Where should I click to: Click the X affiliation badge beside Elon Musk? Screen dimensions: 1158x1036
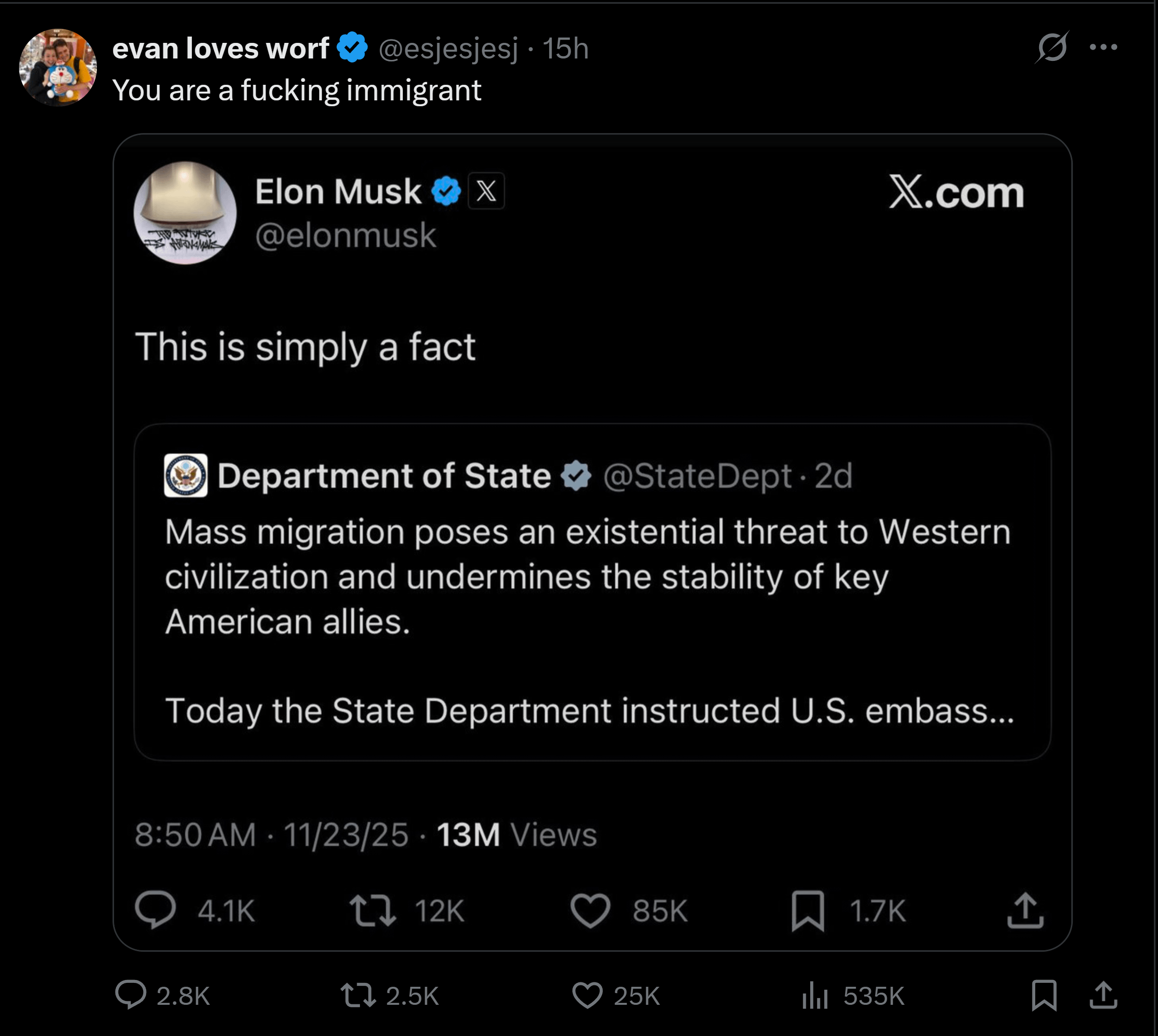click(486, 191)
